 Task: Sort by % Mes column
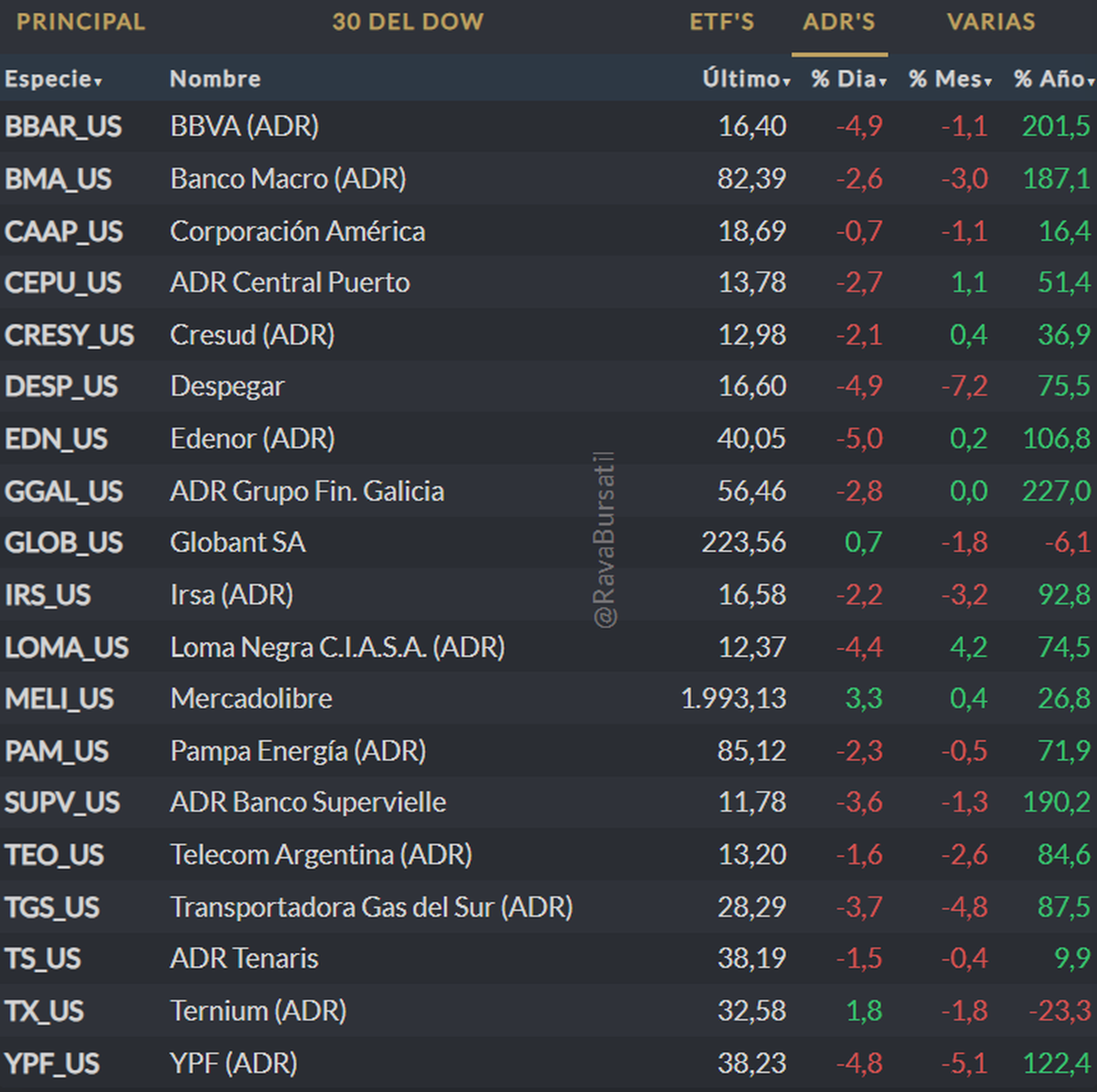(950, 80)
